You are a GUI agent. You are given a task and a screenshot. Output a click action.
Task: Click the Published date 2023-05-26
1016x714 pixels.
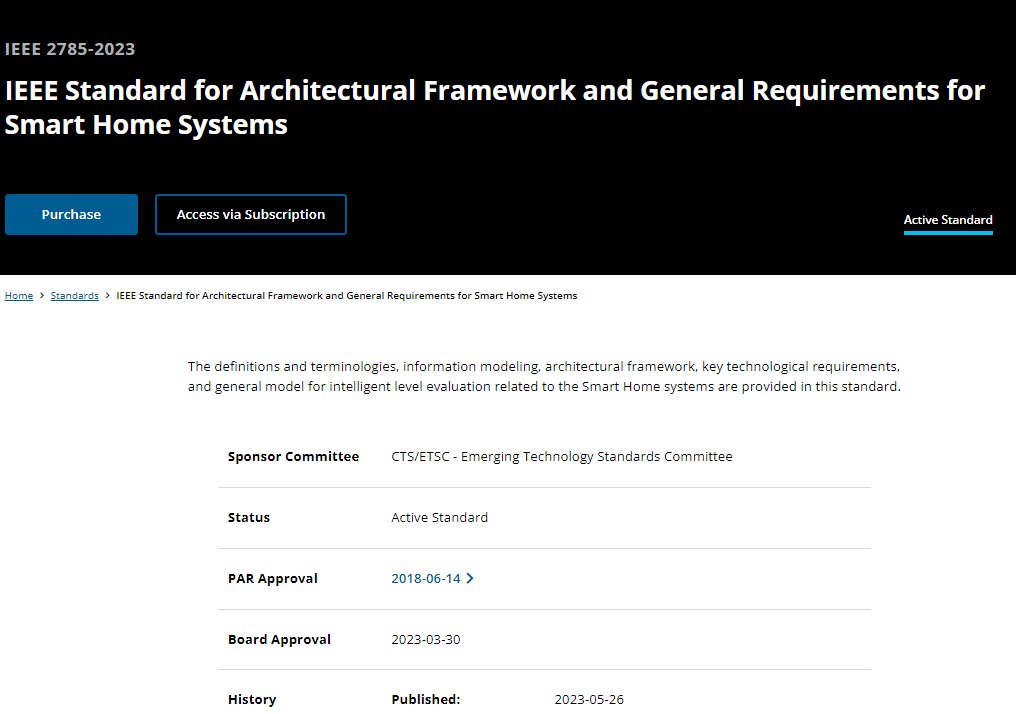coord(589,700)
